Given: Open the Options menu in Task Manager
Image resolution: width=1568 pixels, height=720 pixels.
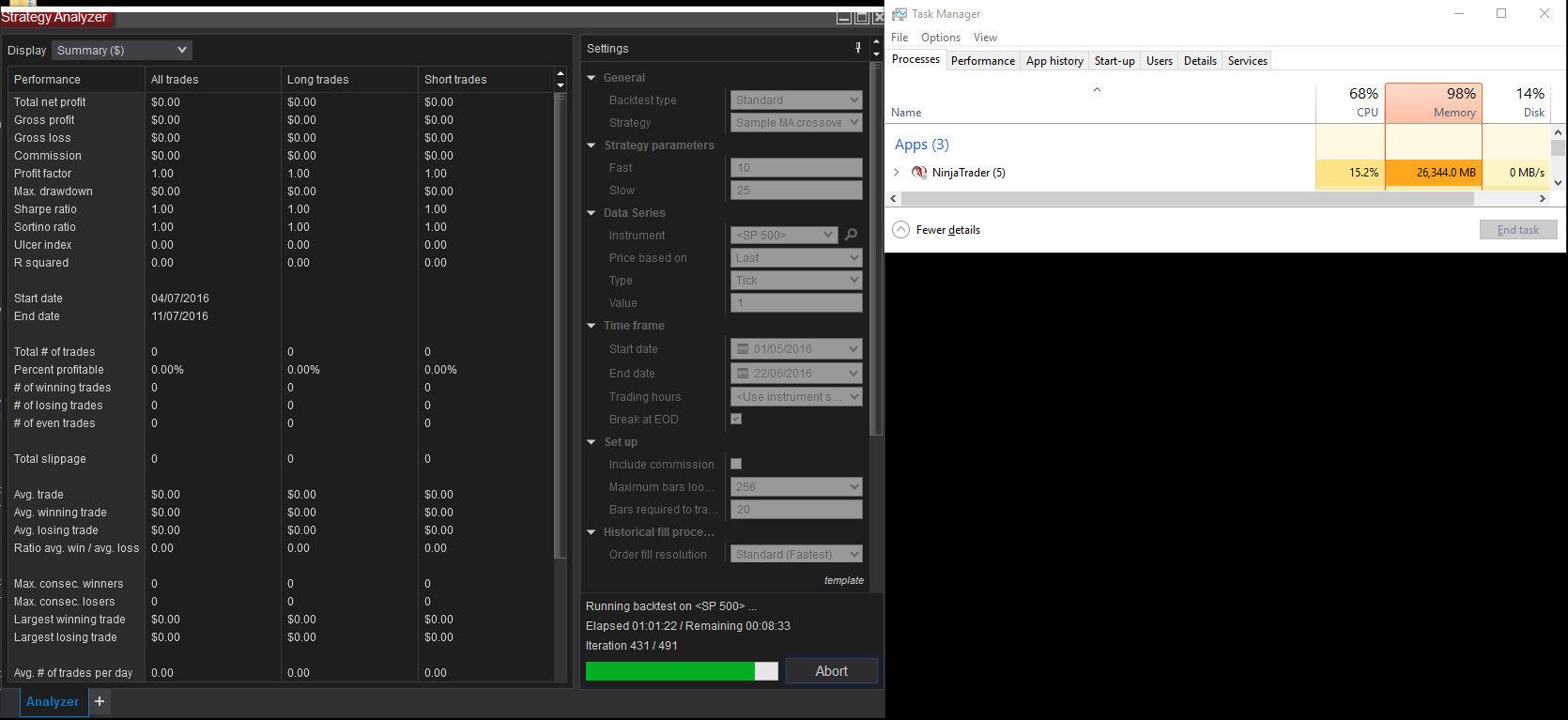Looking at the screenshot, I should (x=941, y=38).
